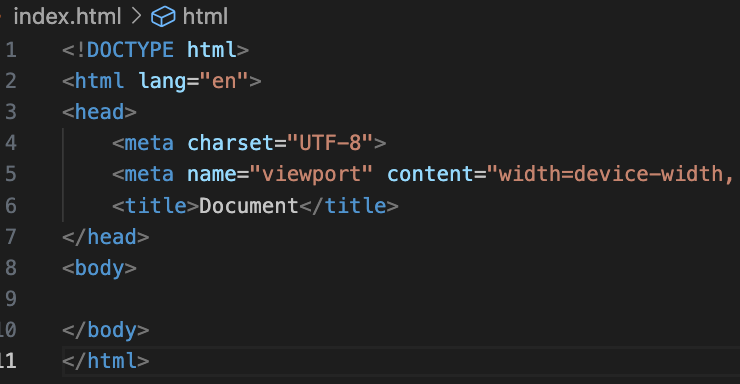Click line number 7 in gutter
Image resolution: width=740 pixels, height=384 pixels.
click(x=11, y=237)
